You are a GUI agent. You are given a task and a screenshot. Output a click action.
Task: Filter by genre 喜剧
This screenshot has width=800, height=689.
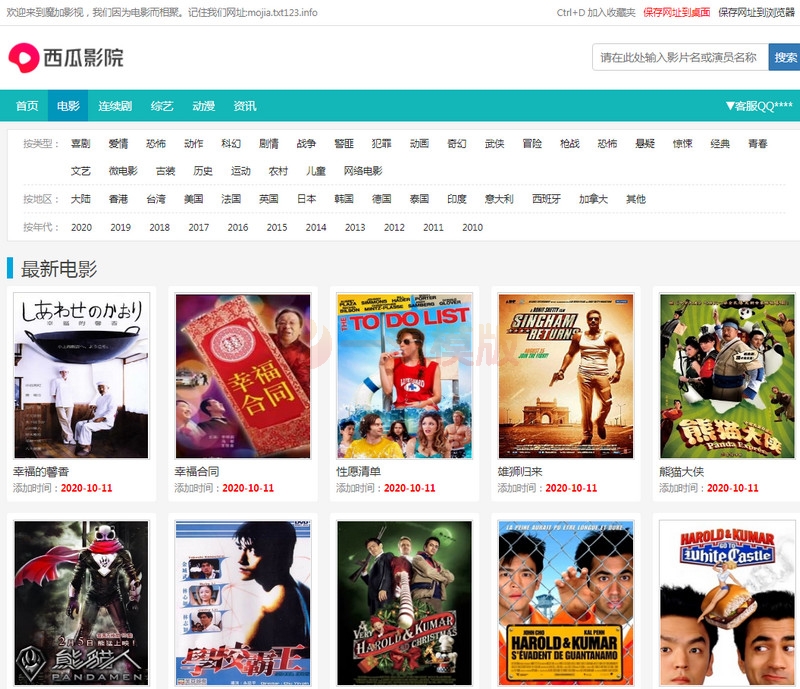pyautogui.click(x=81, y=144)
